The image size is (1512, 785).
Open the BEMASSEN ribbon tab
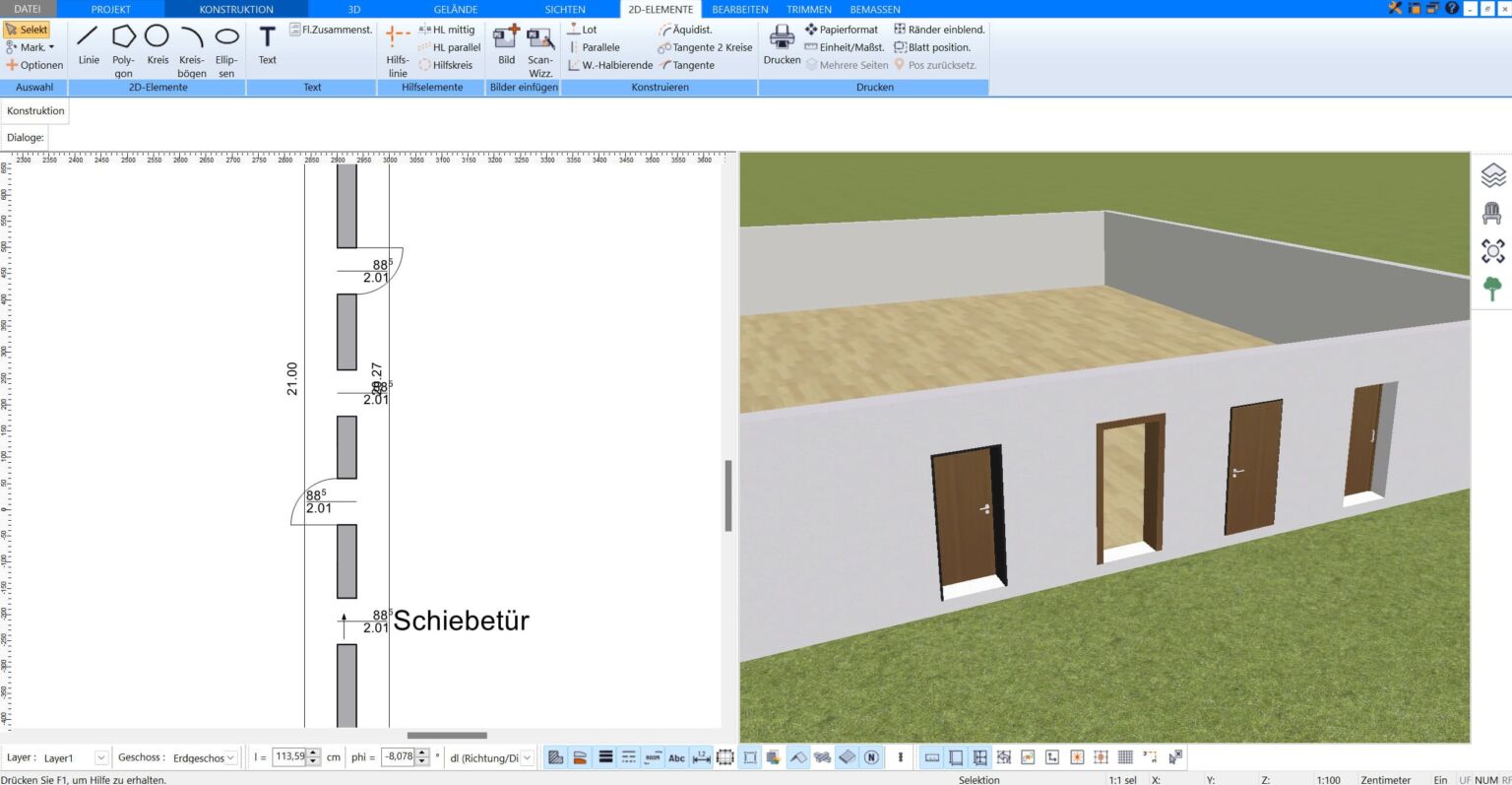point(874,9)
